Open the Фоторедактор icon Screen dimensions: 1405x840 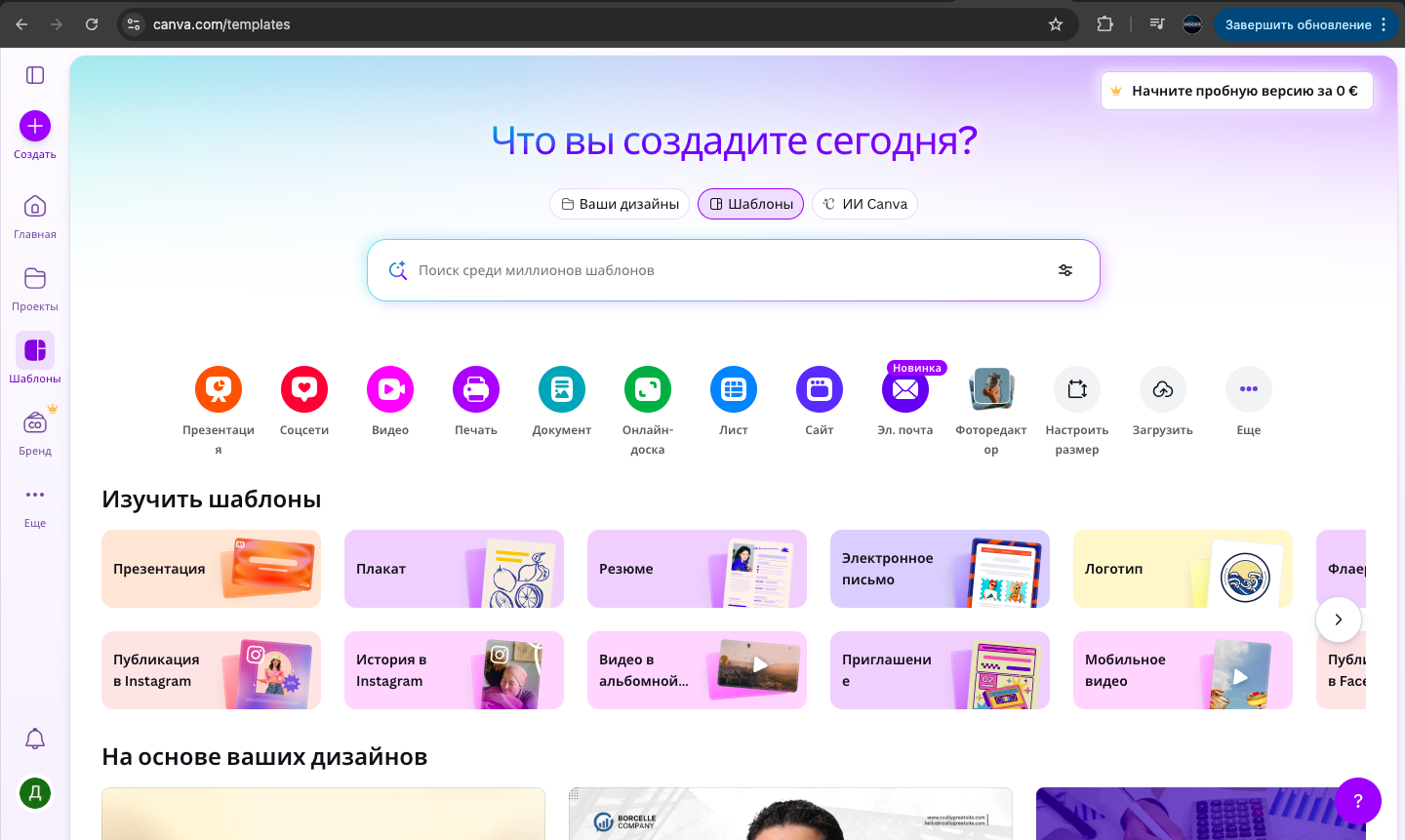pos(990,388)
